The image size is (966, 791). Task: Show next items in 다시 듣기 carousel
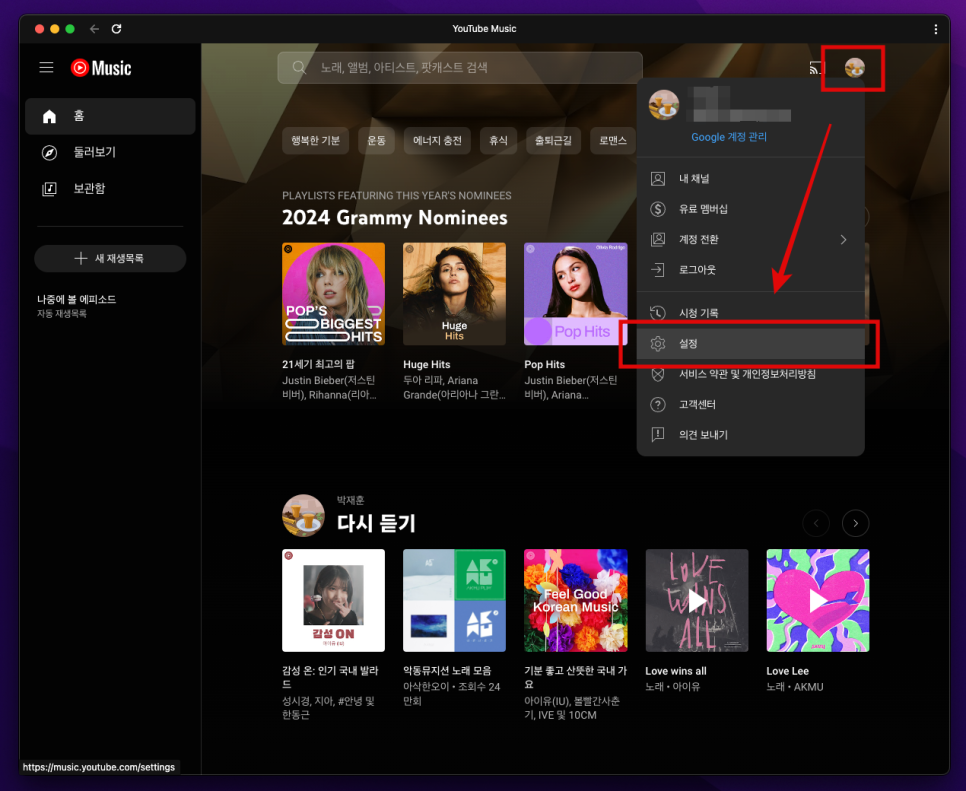855,523
